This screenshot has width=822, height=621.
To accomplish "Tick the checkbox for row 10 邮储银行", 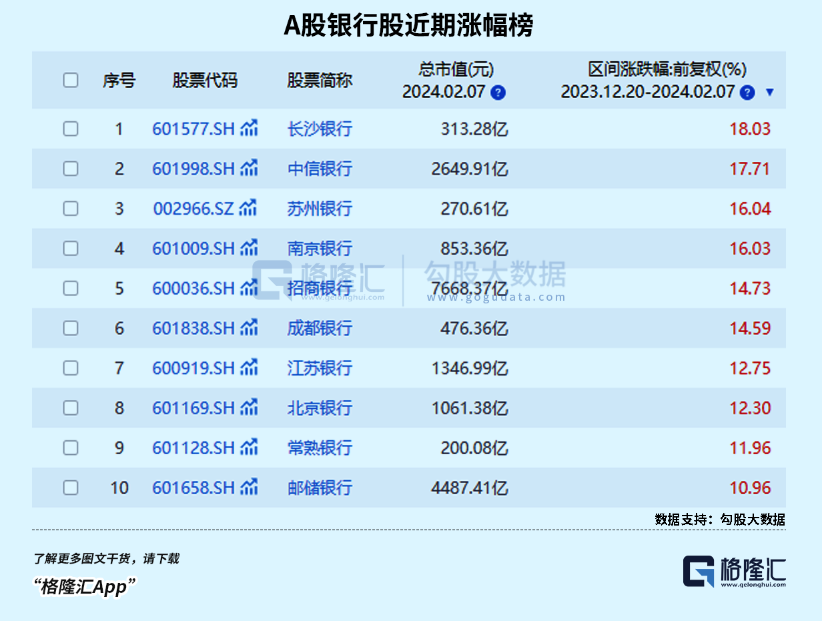I will [x=71, y=488].
